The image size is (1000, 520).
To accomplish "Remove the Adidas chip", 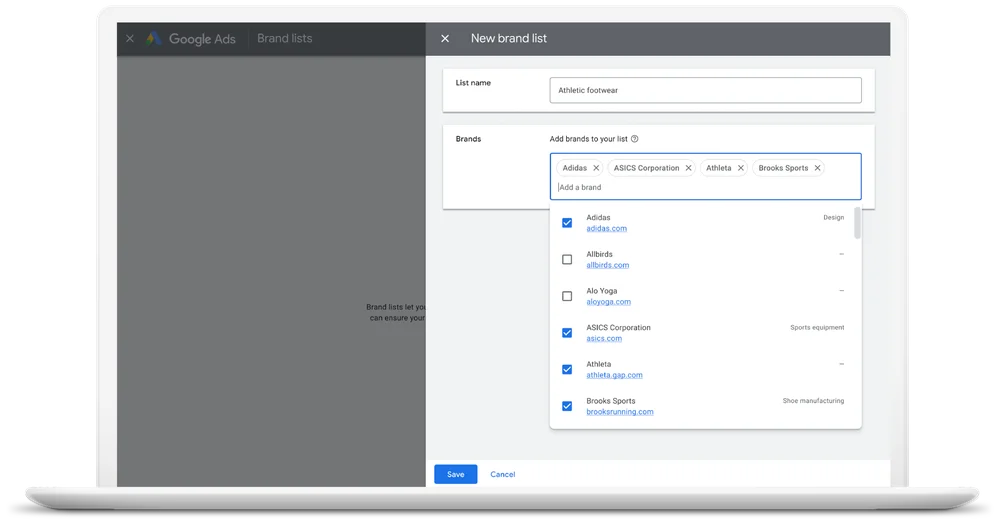I will point(596,168).
